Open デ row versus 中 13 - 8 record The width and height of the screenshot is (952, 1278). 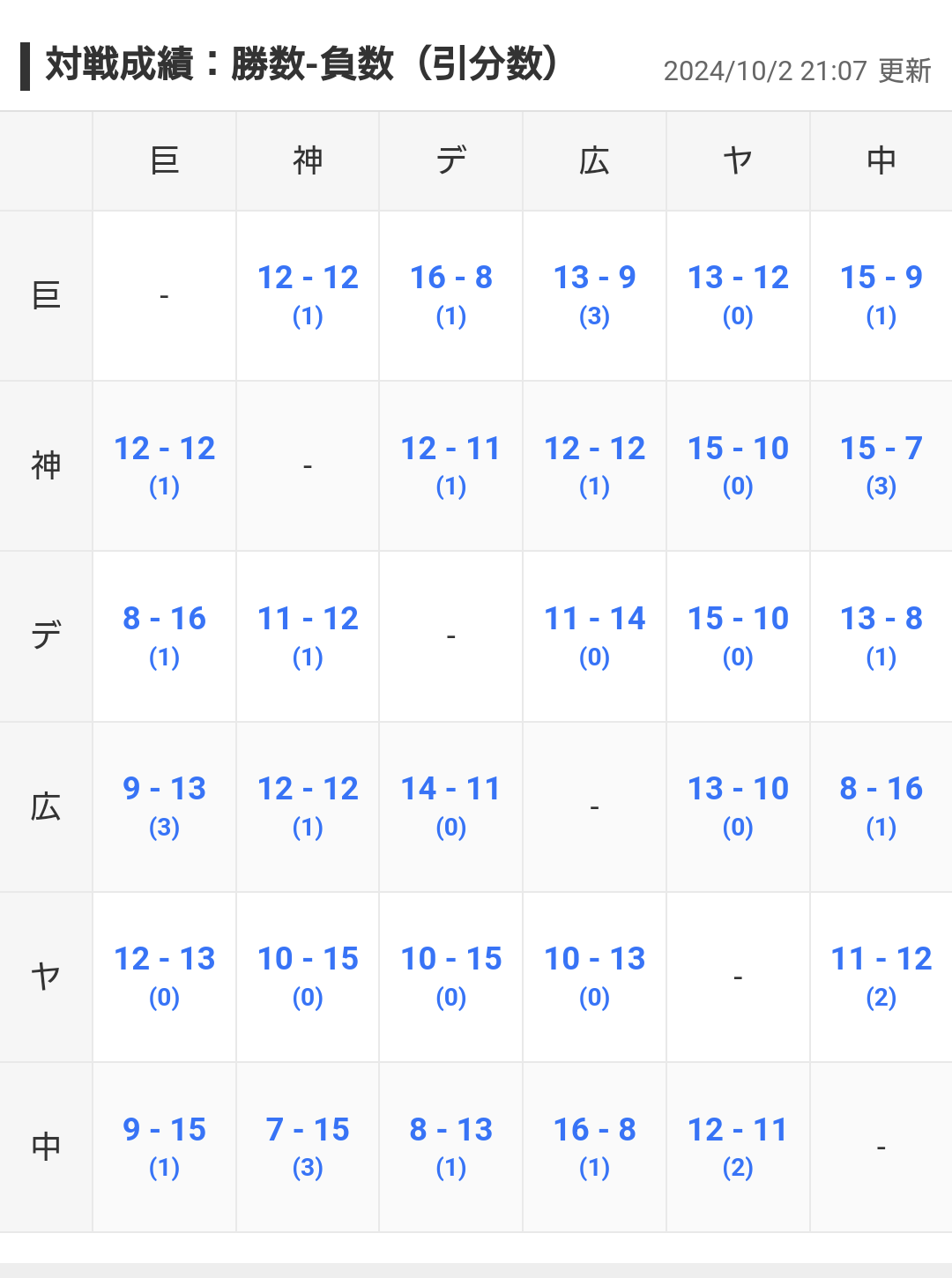click(x=881, y=620)
